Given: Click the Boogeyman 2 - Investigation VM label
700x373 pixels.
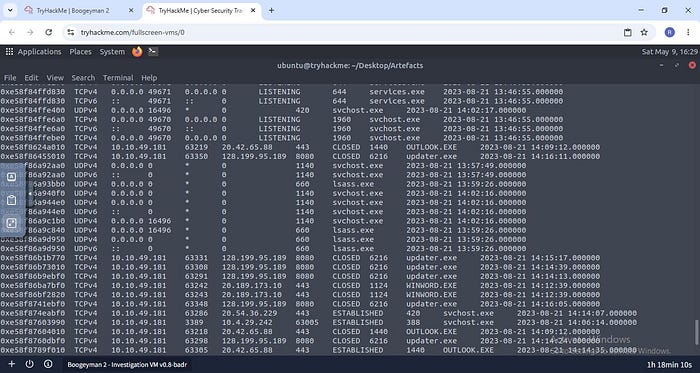Looking at the screenshot, I should click(127, 365).
